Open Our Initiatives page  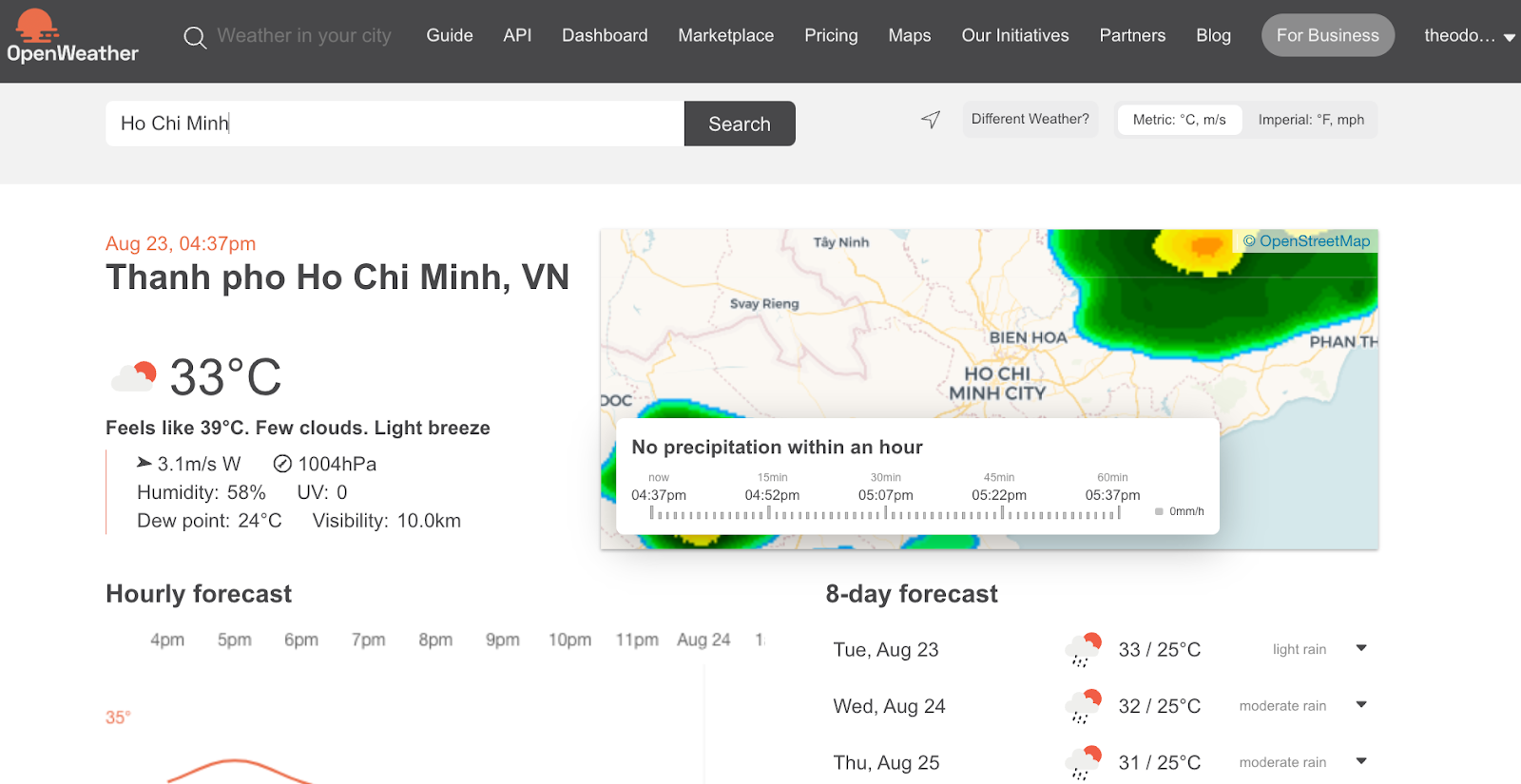(1015, 35)
